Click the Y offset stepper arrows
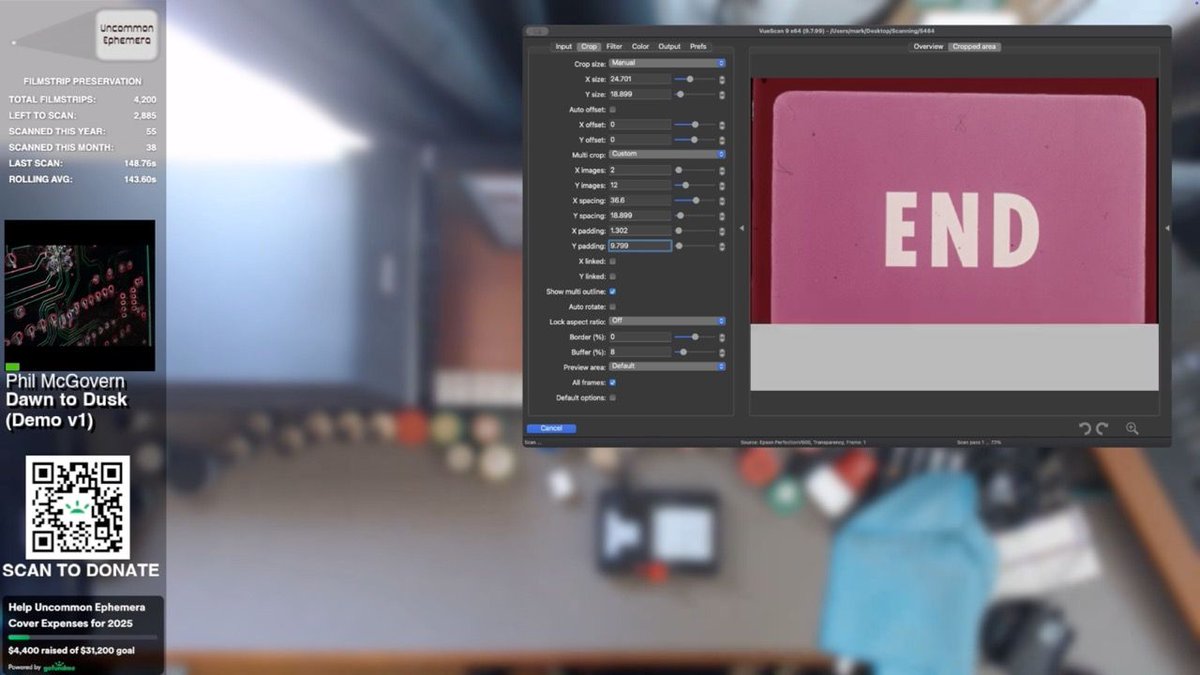Viewport: 1200px width, 675px height. coord(722,140)
